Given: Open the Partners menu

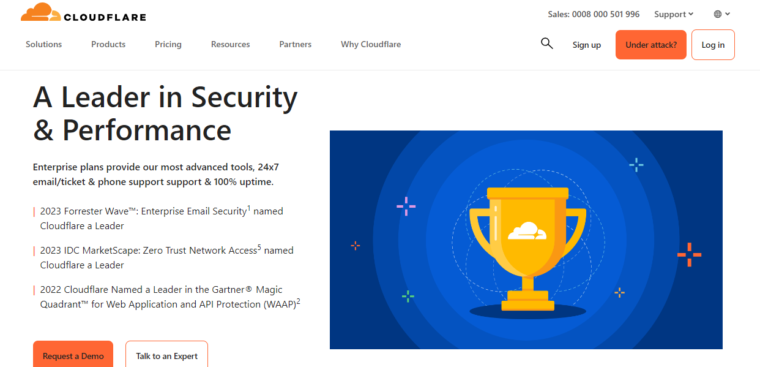Looking at the screenshot, I should click(295, 44).
